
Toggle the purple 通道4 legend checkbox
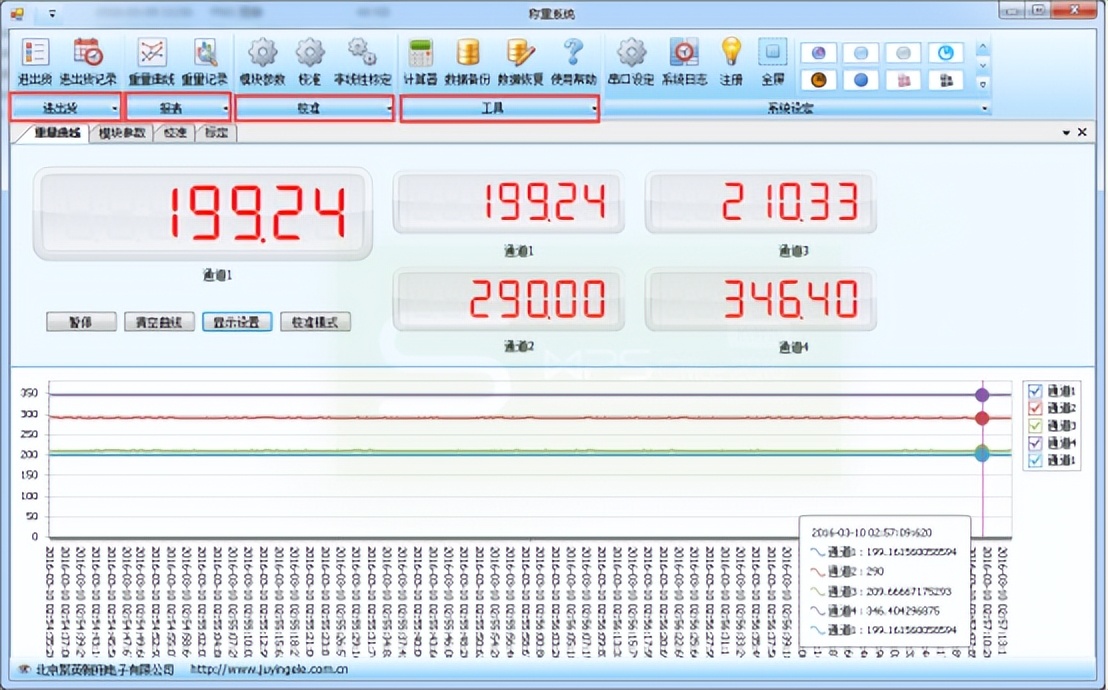[x=1035, y=442]
